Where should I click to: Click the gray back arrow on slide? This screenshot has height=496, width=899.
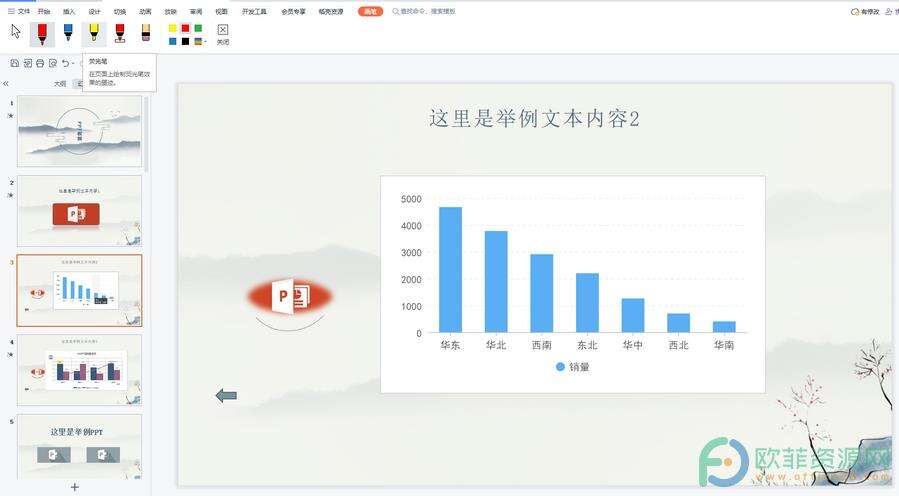[x=226, y=395]
